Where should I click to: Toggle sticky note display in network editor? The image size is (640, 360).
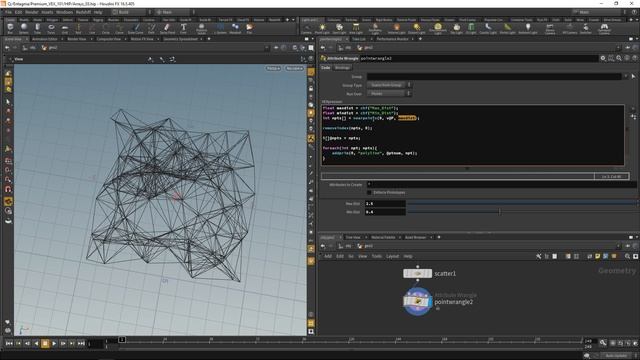coord(598,256)
